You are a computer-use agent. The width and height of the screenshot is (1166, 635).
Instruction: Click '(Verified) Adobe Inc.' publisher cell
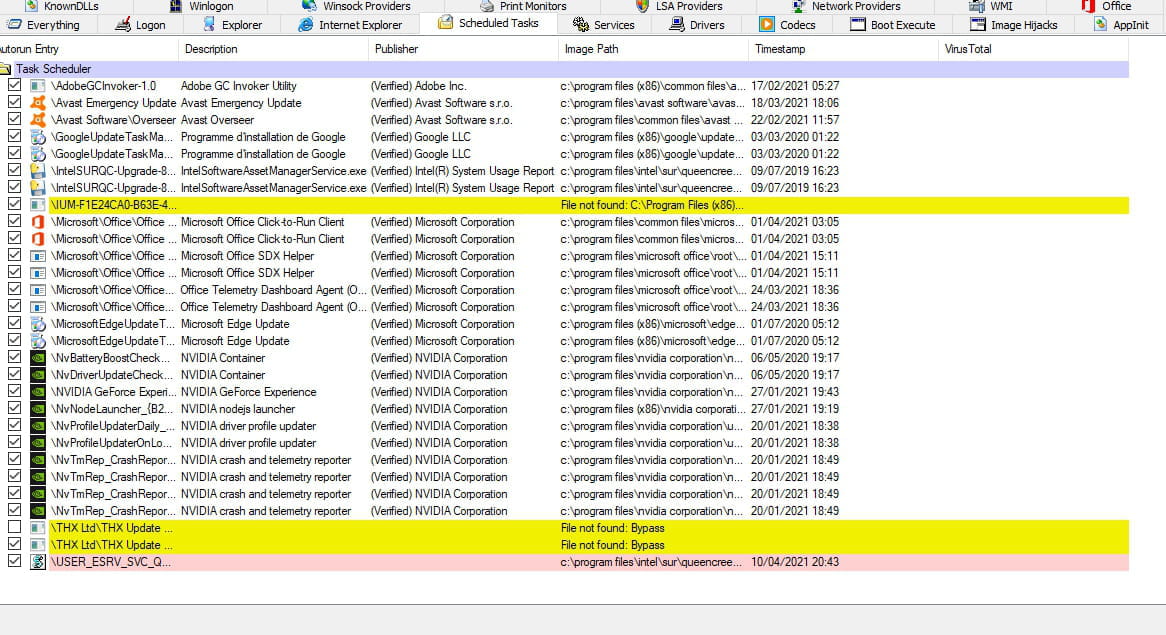tap(418, 86)
